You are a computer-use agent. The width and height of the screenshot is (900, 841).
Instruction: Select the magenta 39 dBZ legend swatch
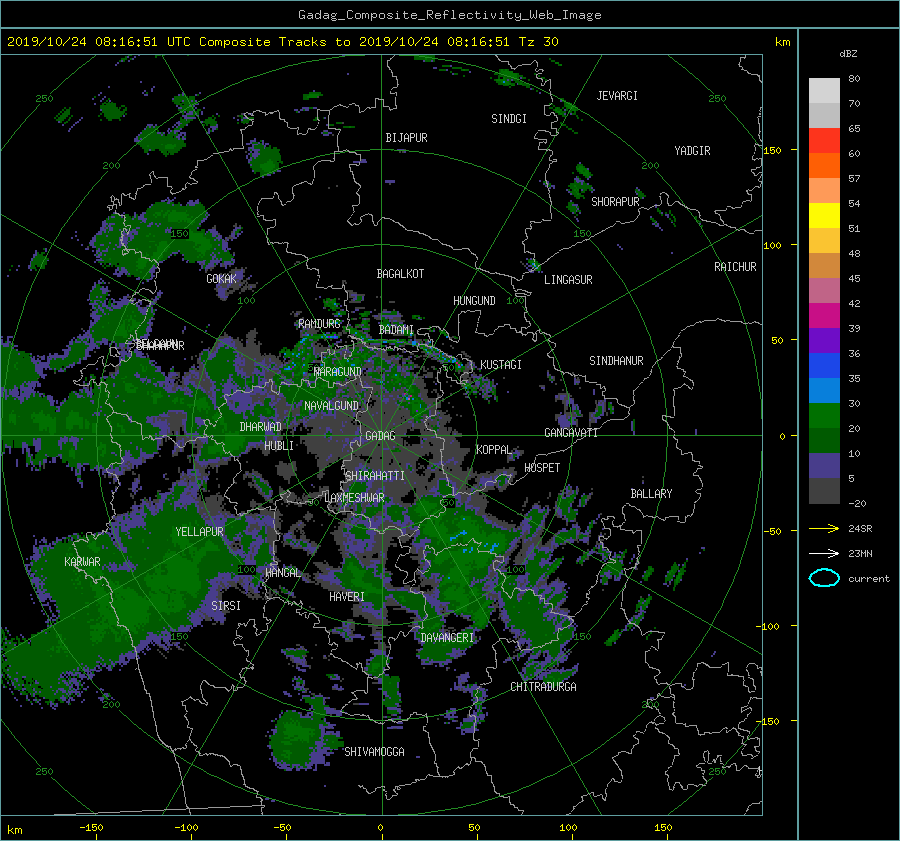click(x=824, y=315)
